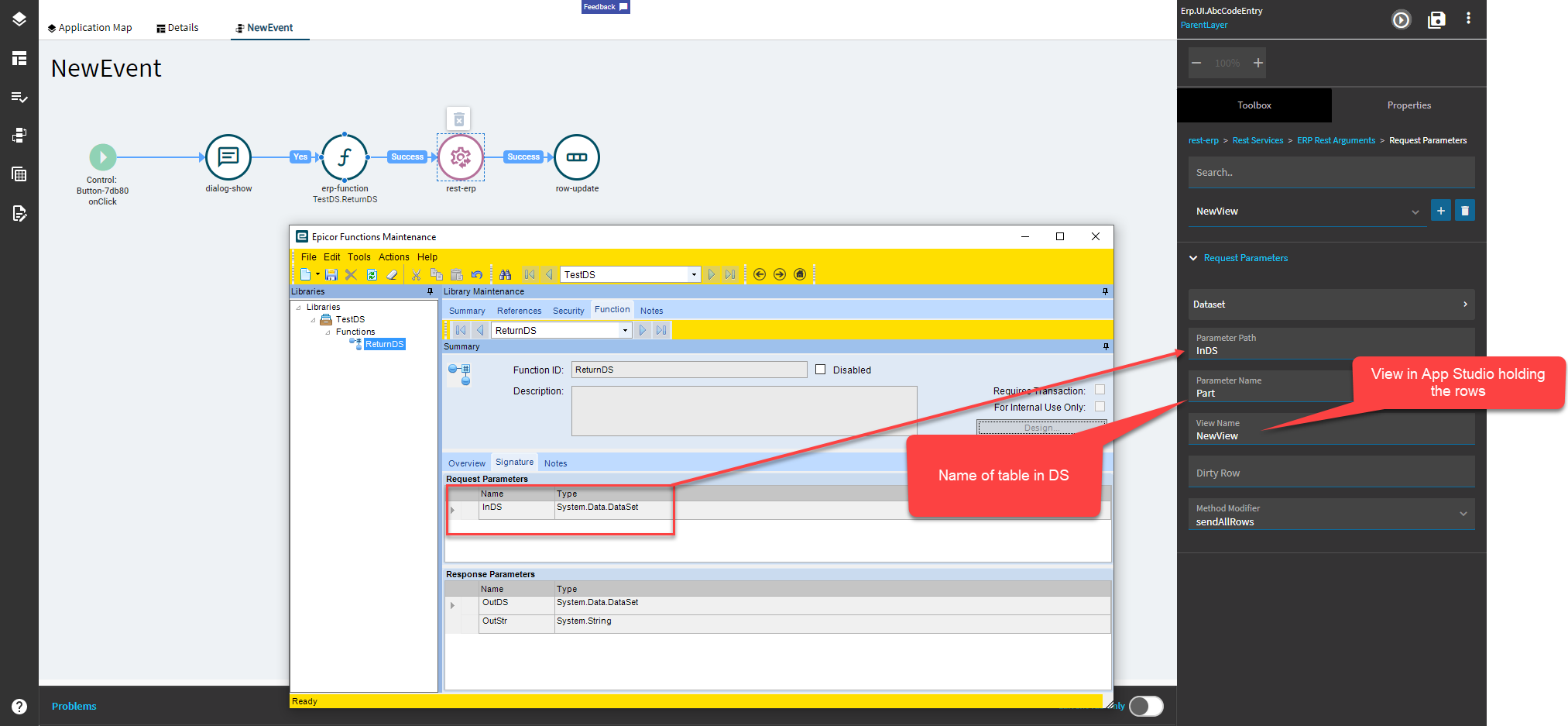Switch to the Overview tab
The image size is (1568, 726).
tap(467, 463)
